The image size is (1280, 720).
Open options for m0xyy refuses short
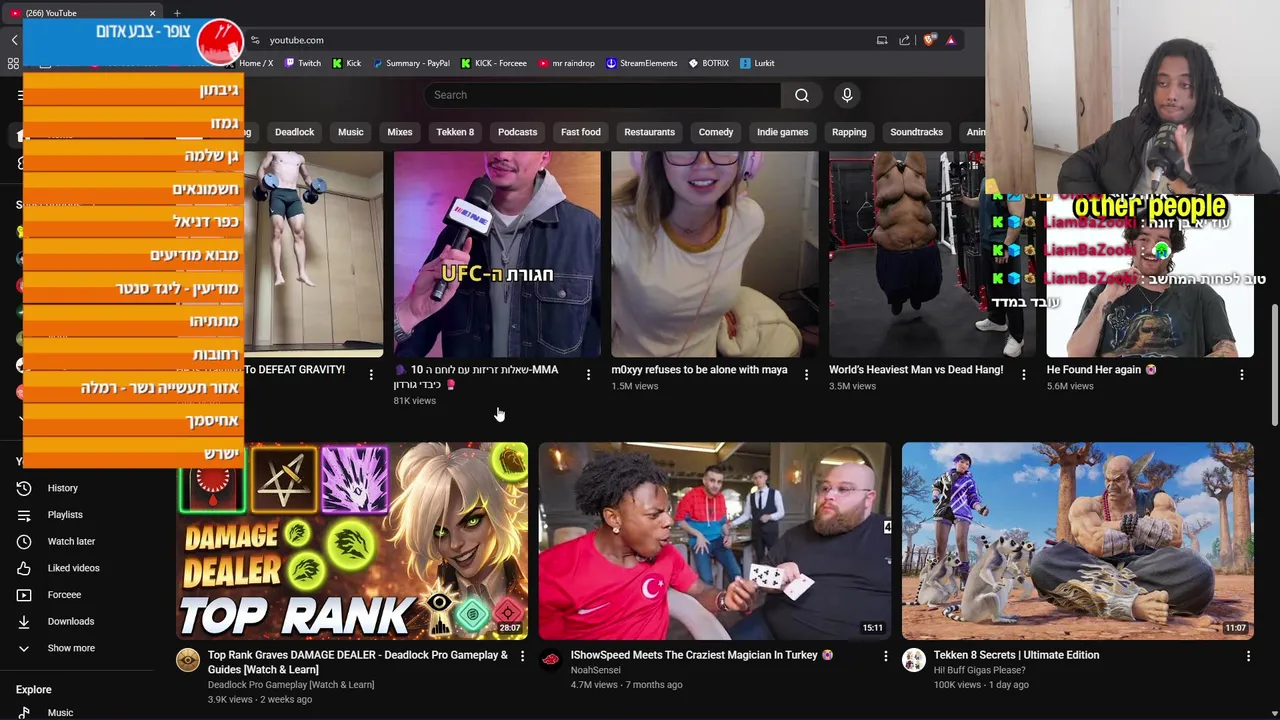(806, 375)
